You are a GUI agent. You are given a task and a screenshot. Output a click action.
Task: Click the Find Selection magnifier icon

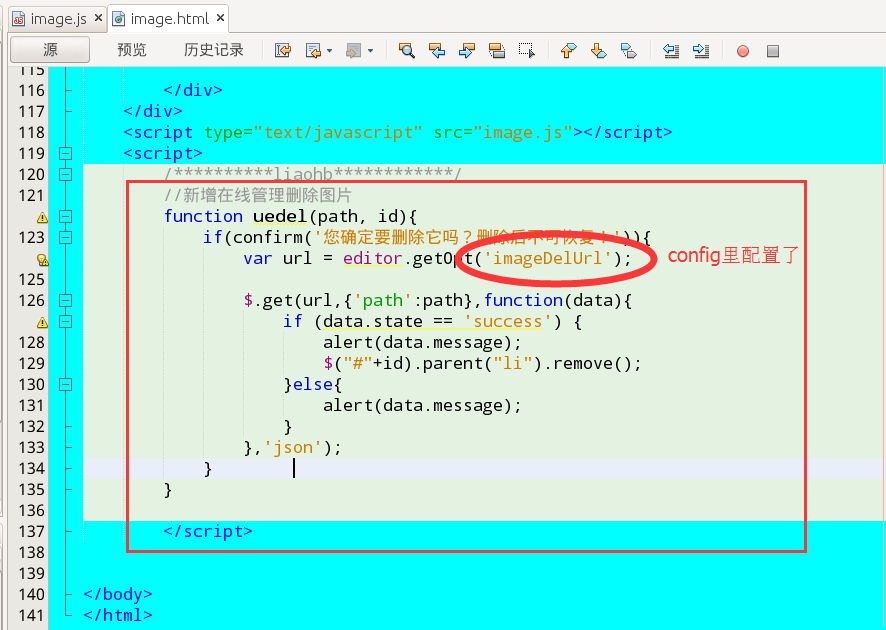tap(406, 51)
